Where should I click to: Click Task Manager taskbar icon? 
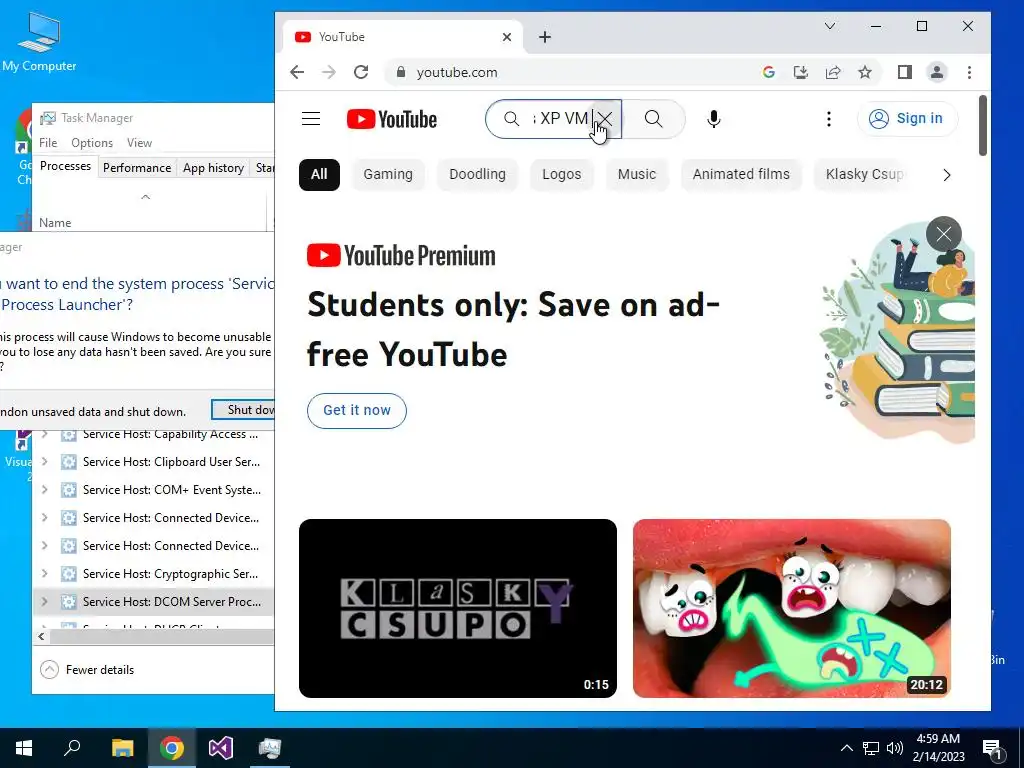tap(269, 748)
